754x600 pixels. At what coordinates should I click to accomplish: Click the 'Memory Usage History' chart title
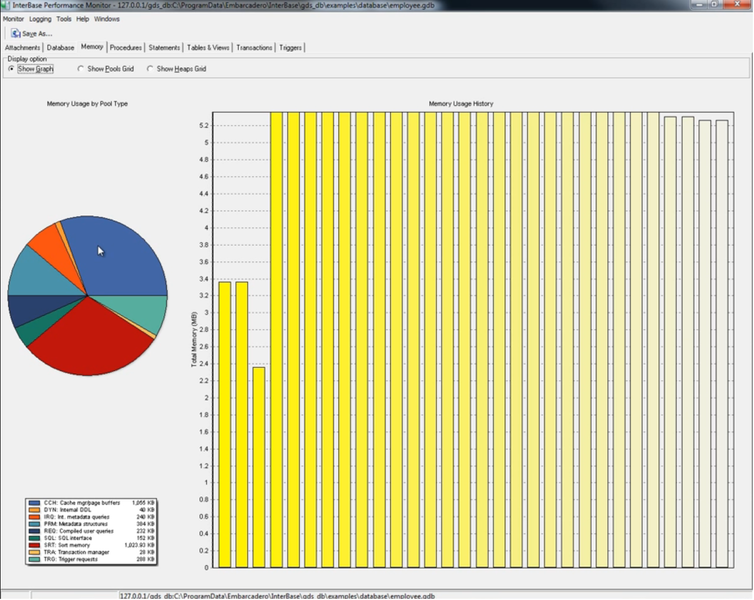(461, 103)
